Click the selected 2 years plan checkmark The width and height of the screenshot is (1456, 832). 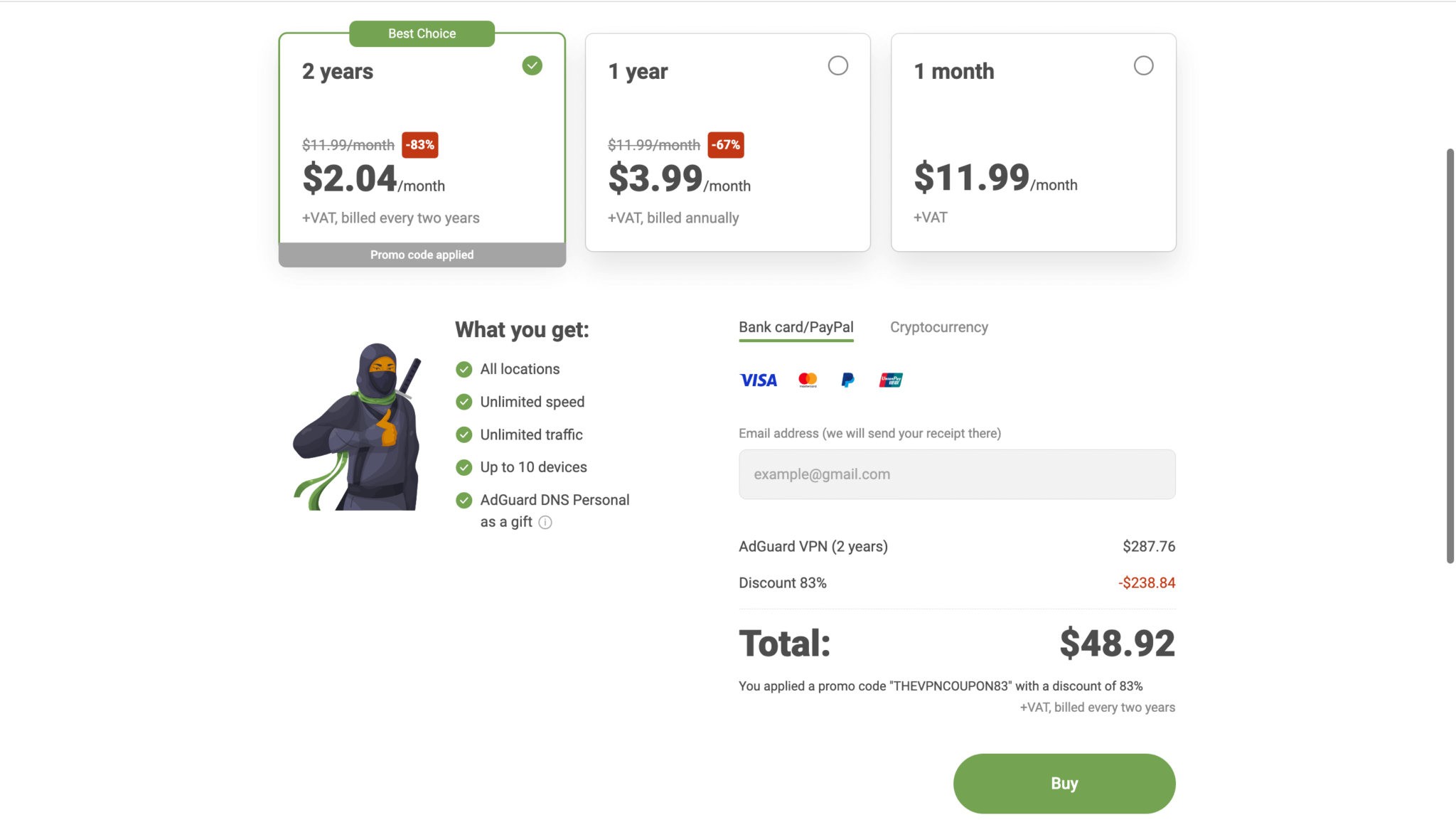pyautogui.click(x=532, y=65)
